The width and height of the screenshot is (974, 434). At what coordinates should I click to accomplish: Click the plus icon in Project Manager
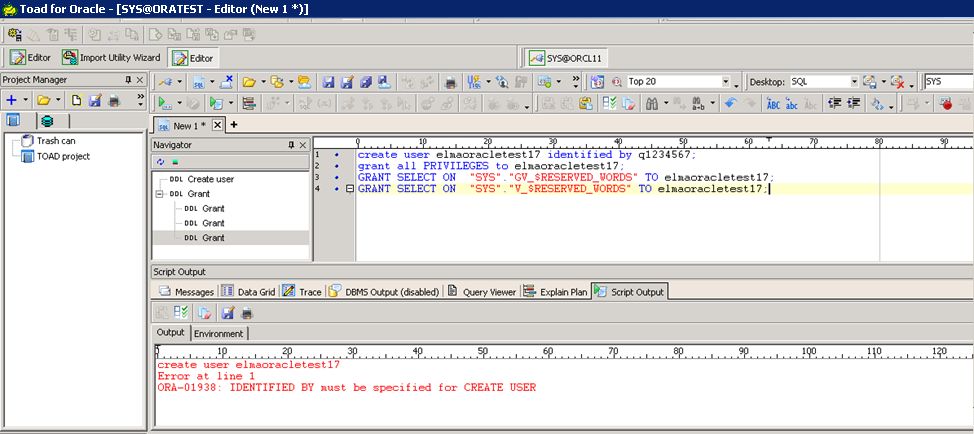point(11,100)
